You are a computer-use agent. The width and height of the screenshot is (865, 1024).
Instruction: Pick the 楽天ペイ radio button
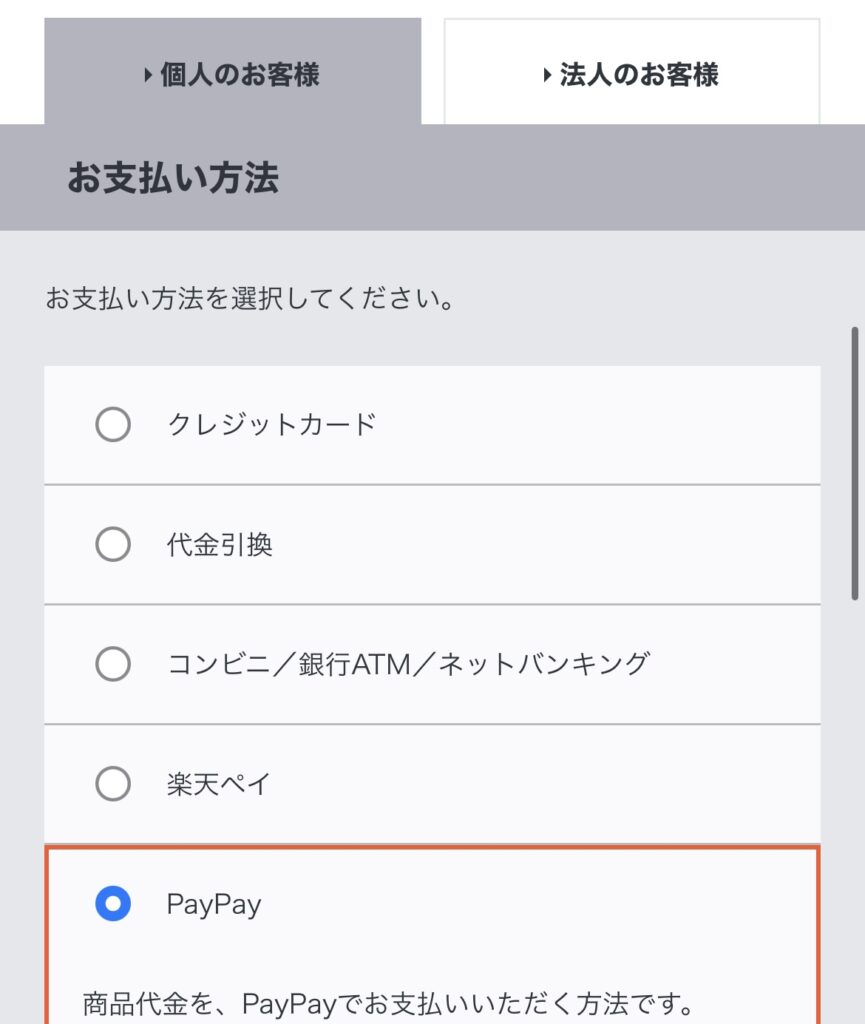(x=113, y=784)
